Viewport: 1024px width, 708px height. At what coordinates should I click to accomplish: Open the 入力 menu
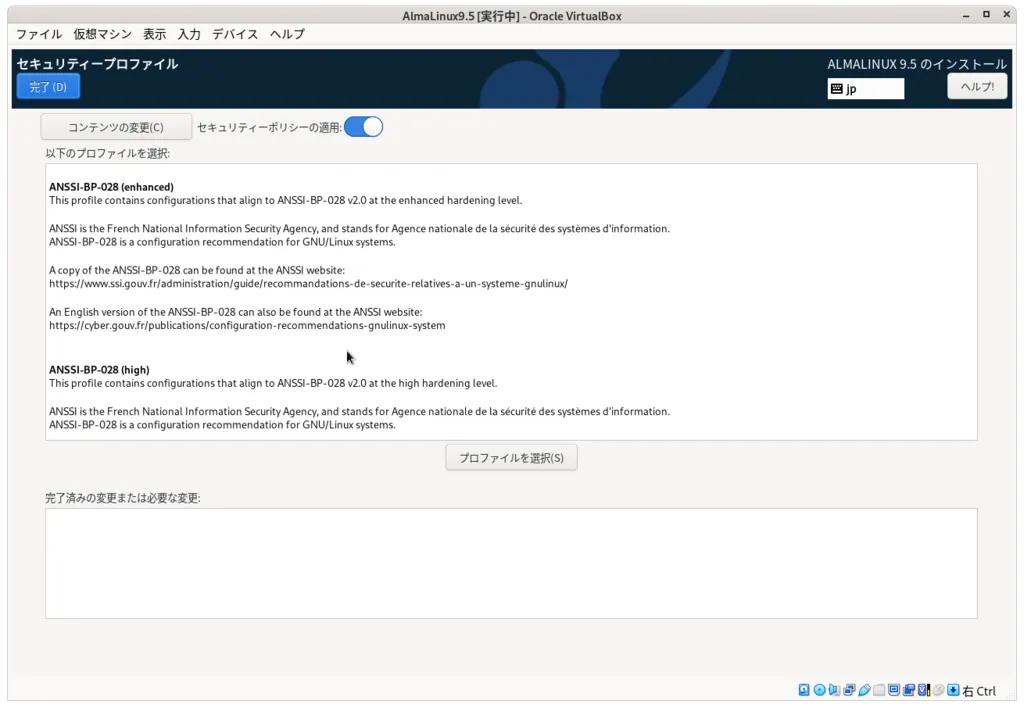click(189, 34)
